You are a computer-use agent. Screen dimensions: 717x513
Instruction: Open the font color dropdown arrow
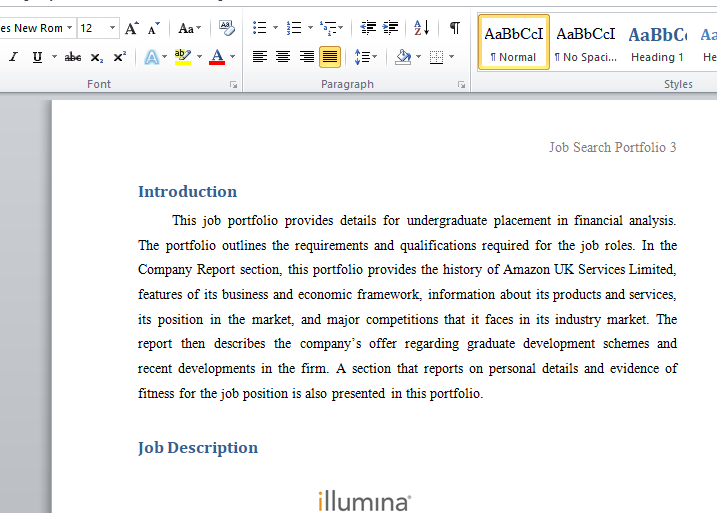tap(233, 57)
